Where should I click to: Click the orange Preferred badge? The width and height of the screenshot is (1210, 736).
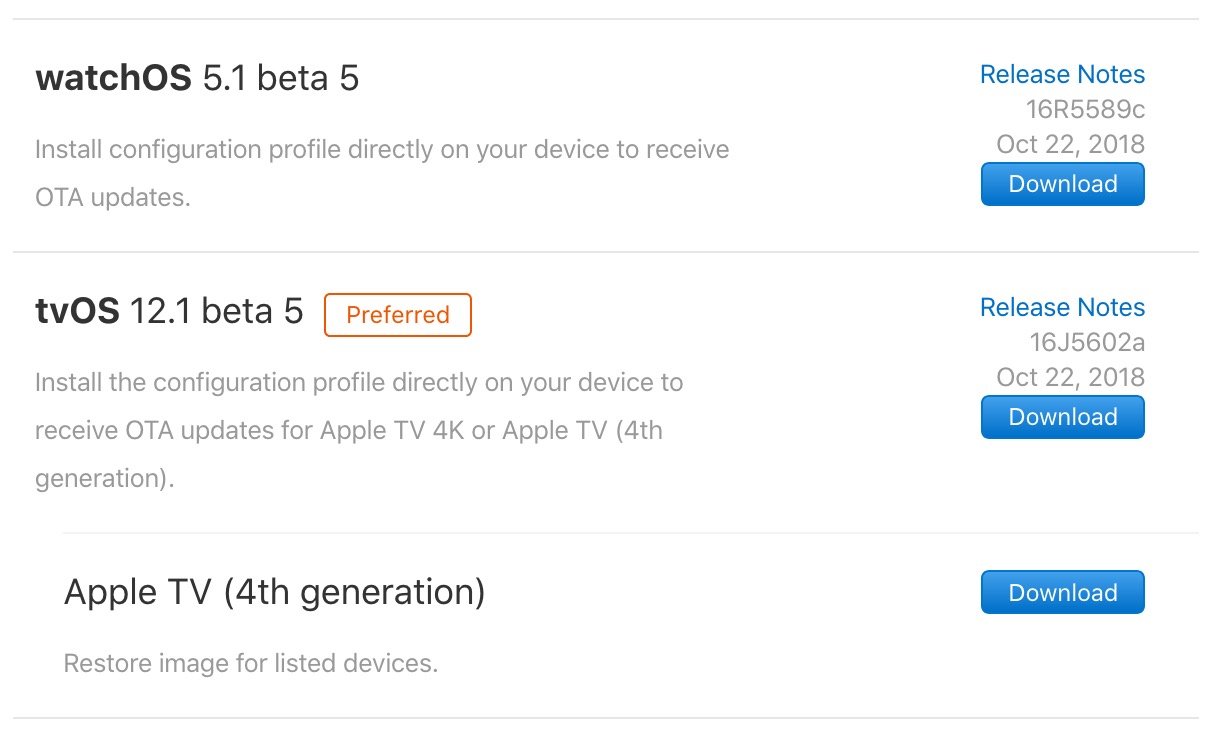point(397,315)
